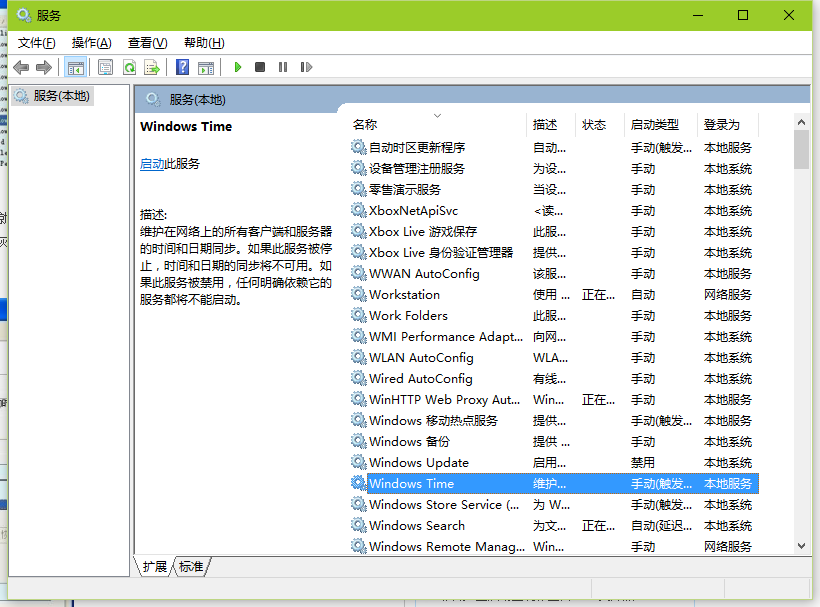820x607 pixels.
Task: Click the Refresh toolbar icon
Action: pyautogui.click(x=129, y=67)
